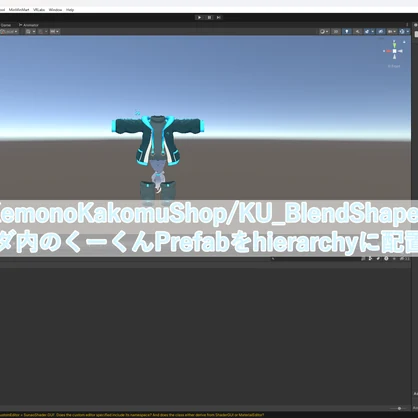Switch to the Animator tab
Image resolution: width=418 pixels, height=418 pixels.
click(29, 25)
